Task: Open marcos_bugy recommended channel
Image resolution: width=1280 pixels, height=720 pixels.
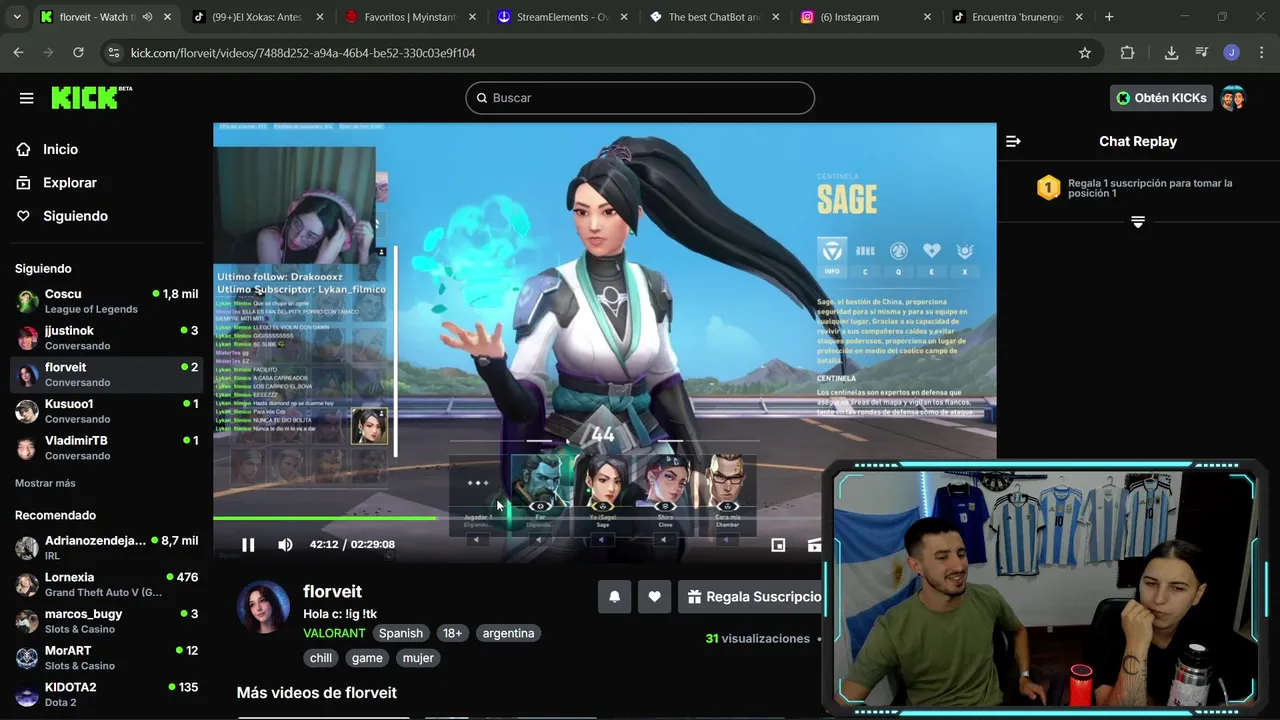Action: [106, 621]
